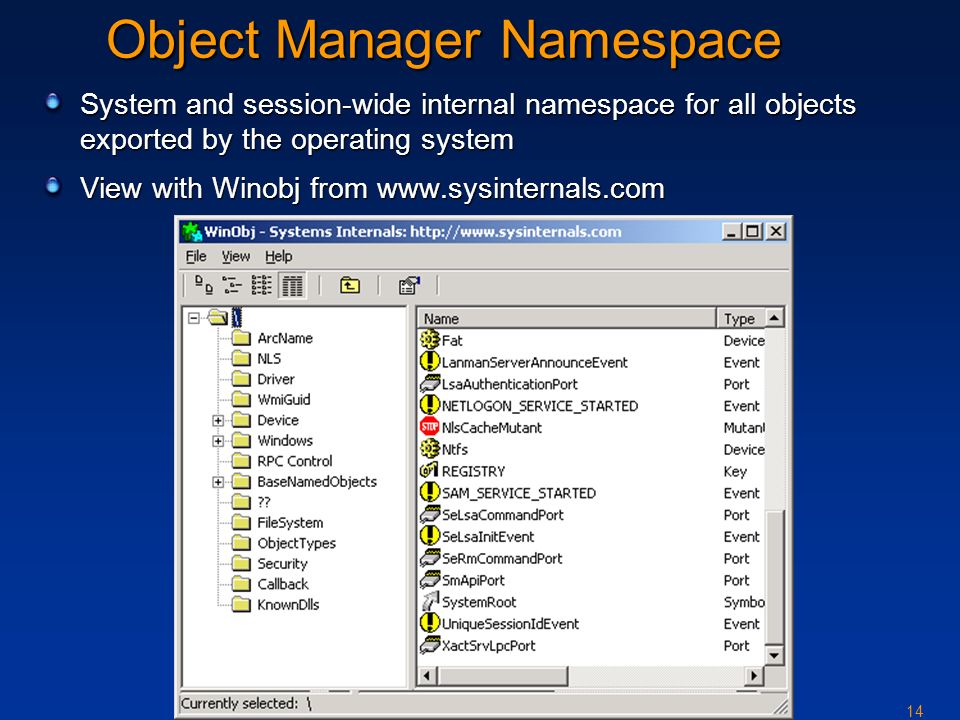Select the Driver folder in tree
960x720 pixels.
pos(276,379)
